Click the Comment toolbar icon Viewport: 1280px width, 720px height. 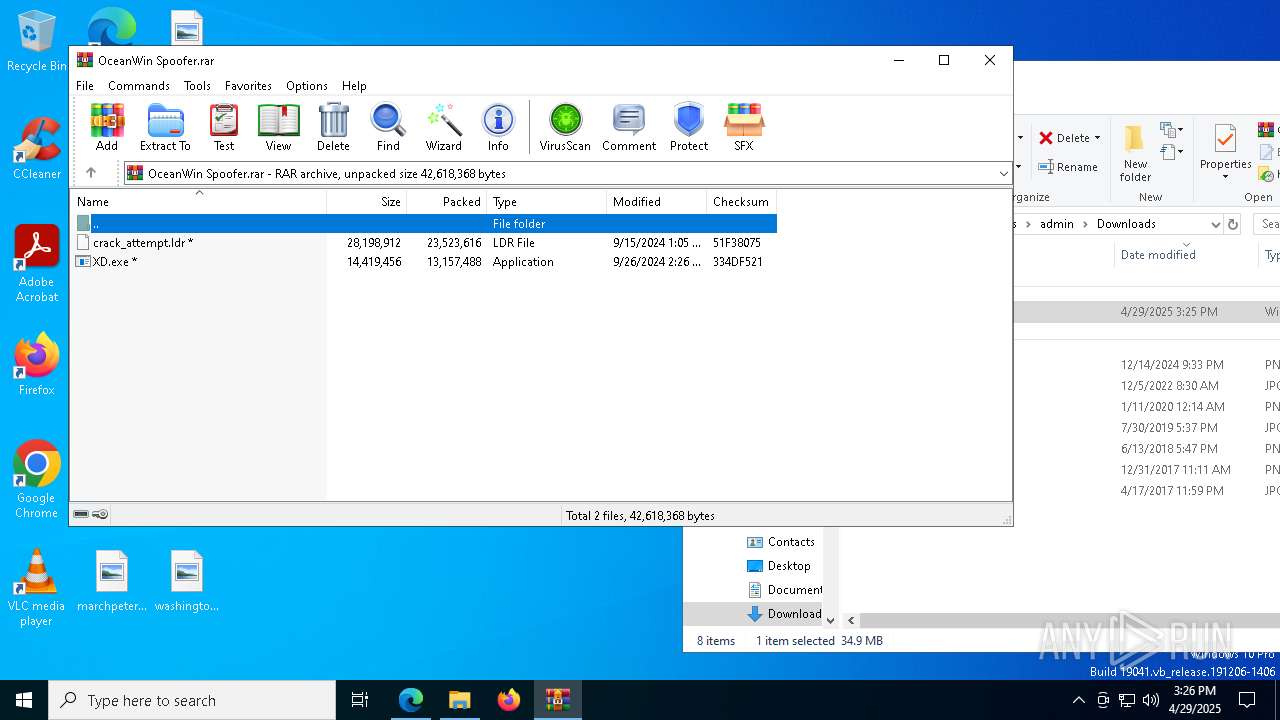tap(629, 127)
